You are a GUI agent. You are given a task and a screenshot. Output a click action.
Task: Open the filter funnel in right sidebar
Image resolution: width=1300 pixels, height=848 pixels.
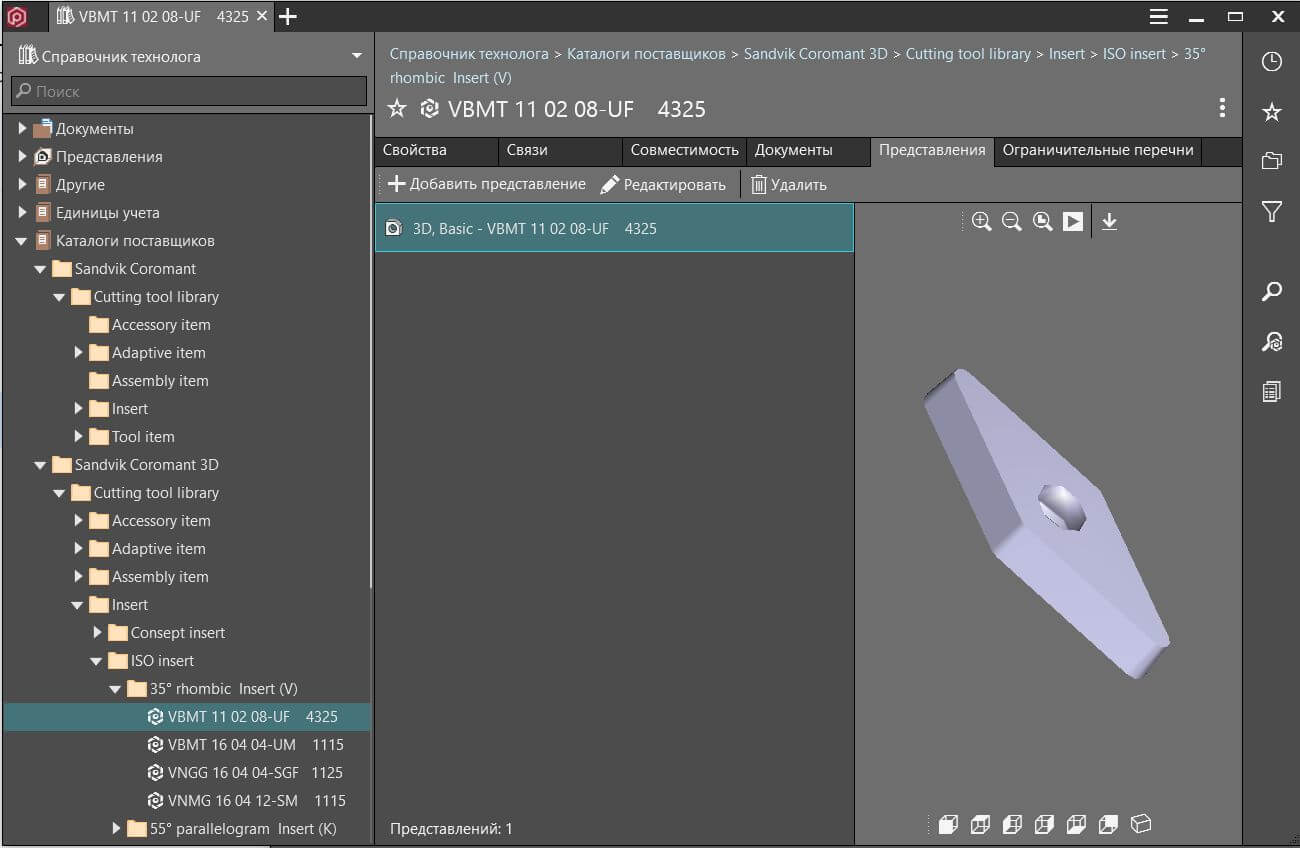tap(1271, 211)
